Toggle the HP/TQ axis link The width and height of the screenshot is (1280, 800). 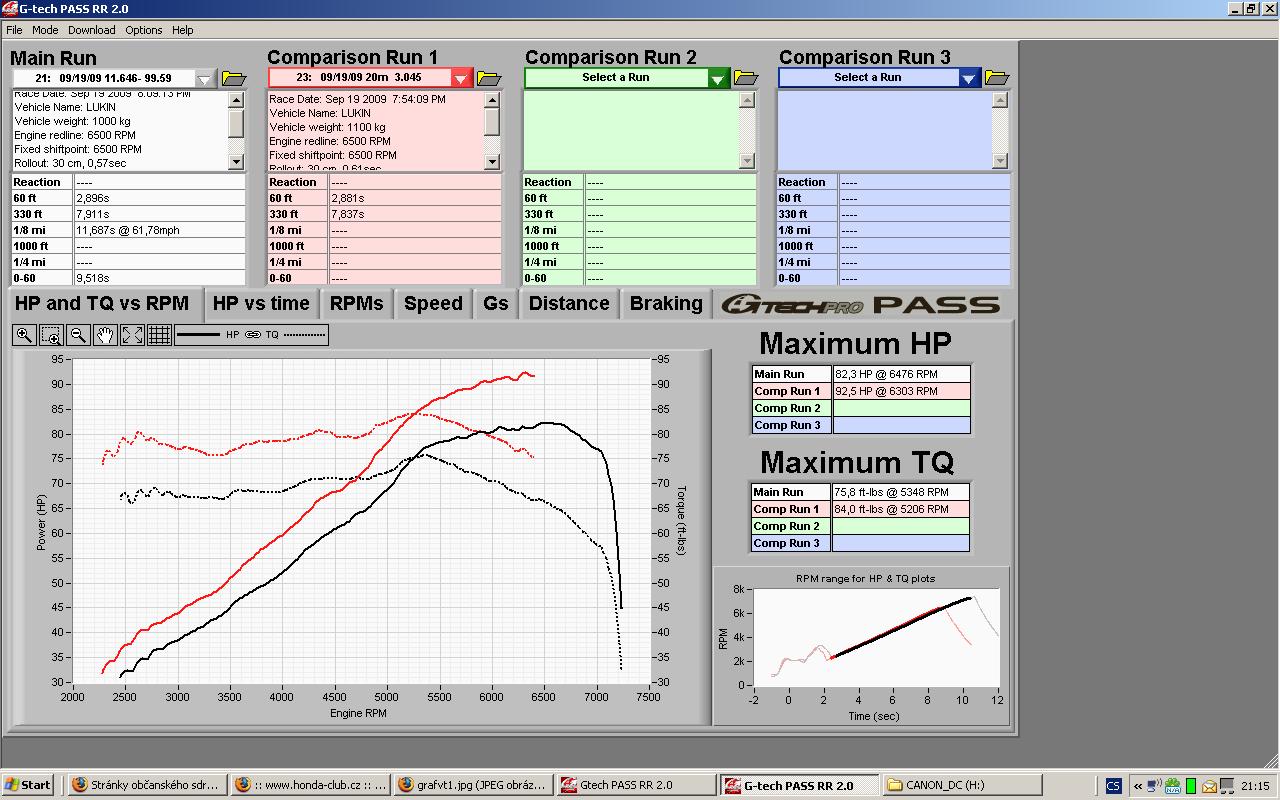[252, 336]
